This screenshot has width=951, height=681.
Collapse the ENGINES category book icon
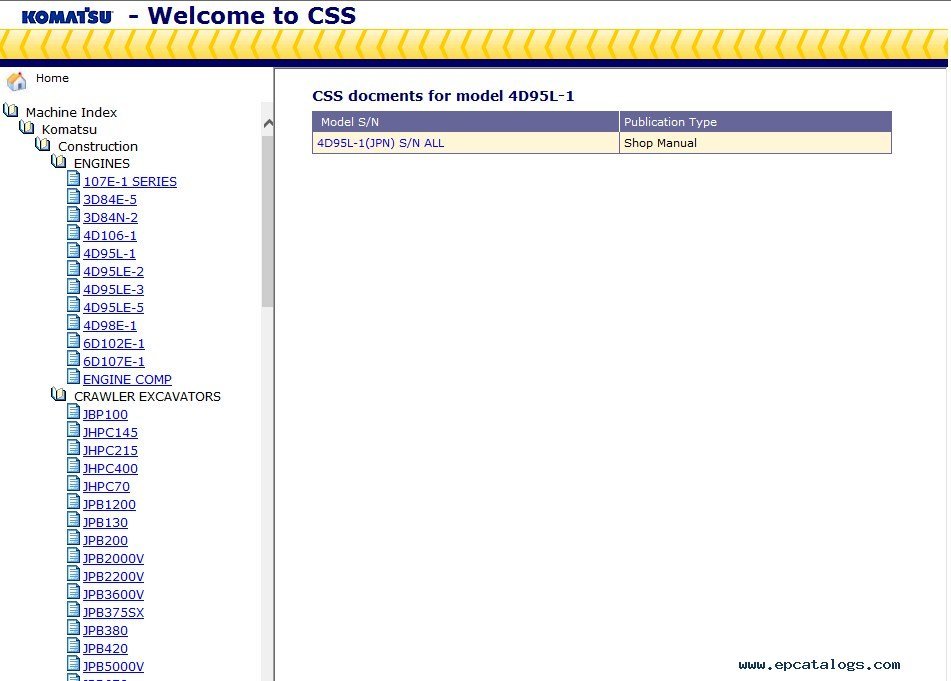(x=58, y=161)
